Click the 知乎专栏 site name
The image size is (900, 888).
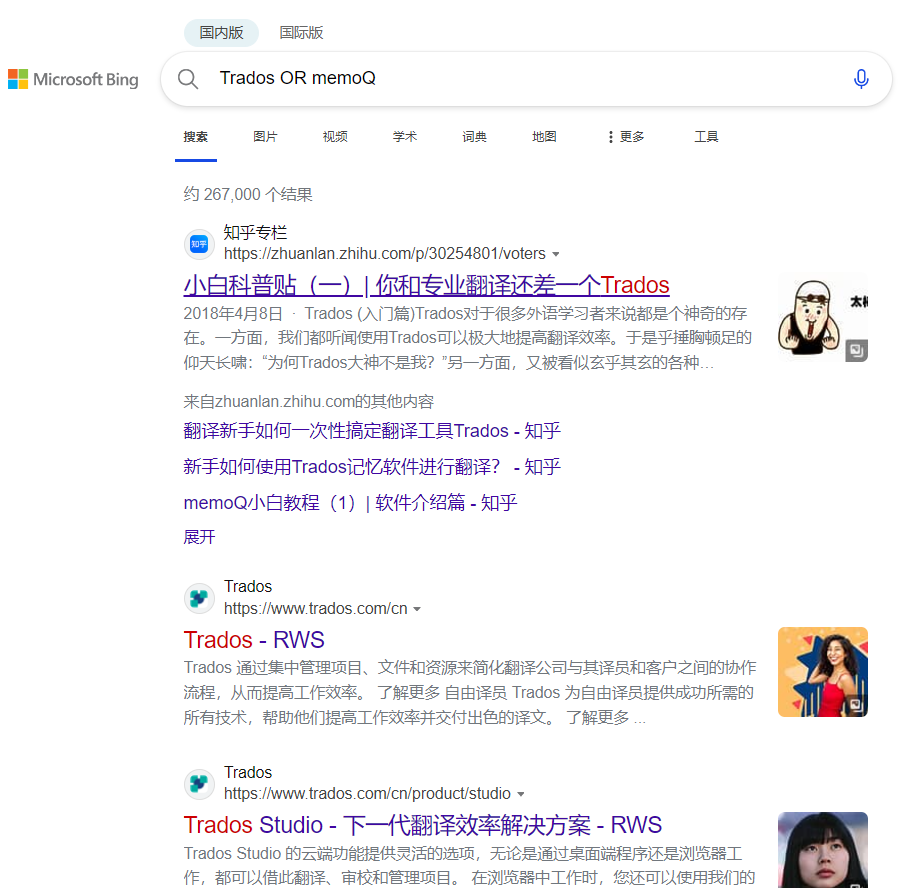pos(255,232)
